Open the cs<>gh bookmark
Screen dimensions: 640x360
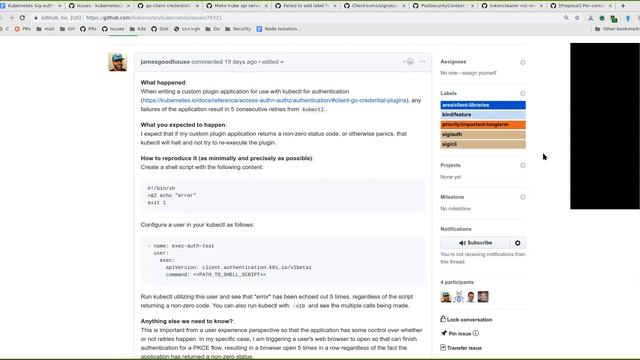pyautogui.click(x=187, y=29)
